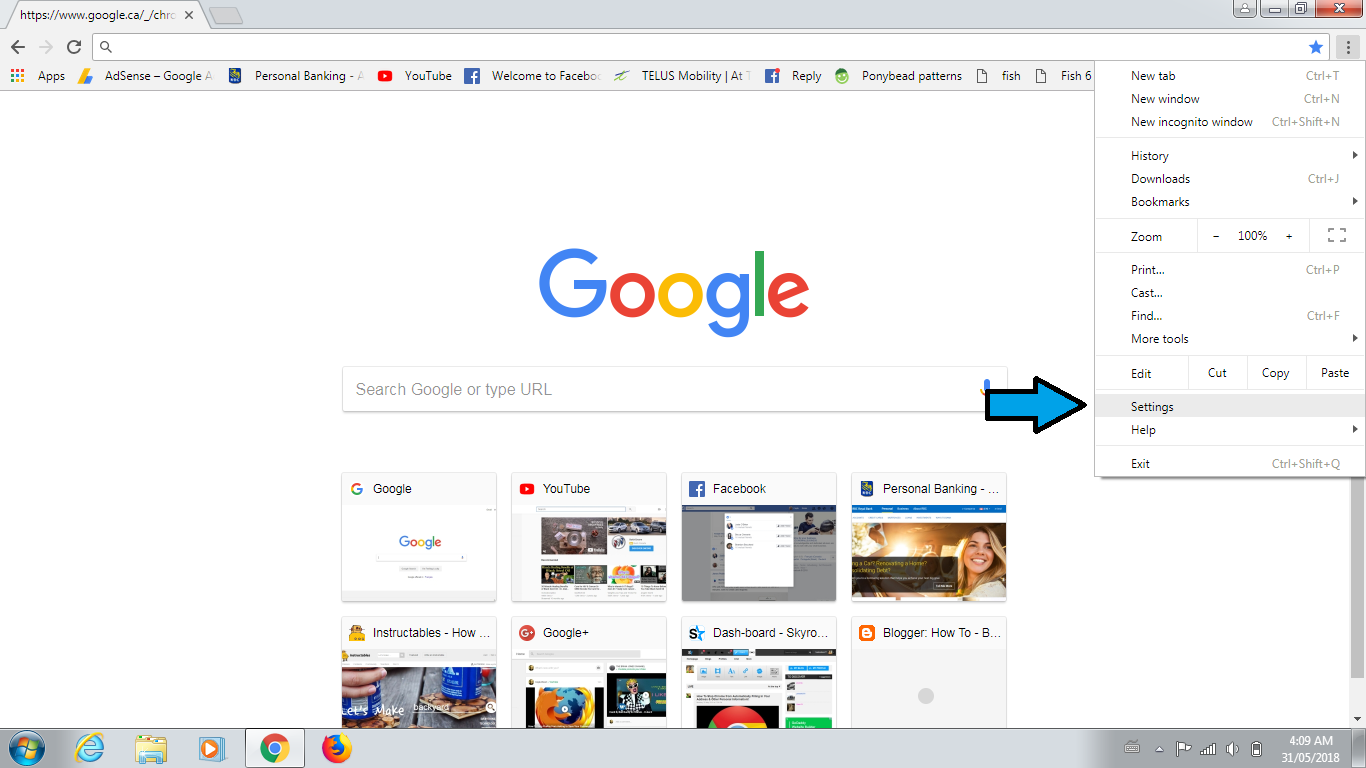Open the YouTube most-visited tile
The height and width of the screenshot is (768, 1366).
pos(589,537)
